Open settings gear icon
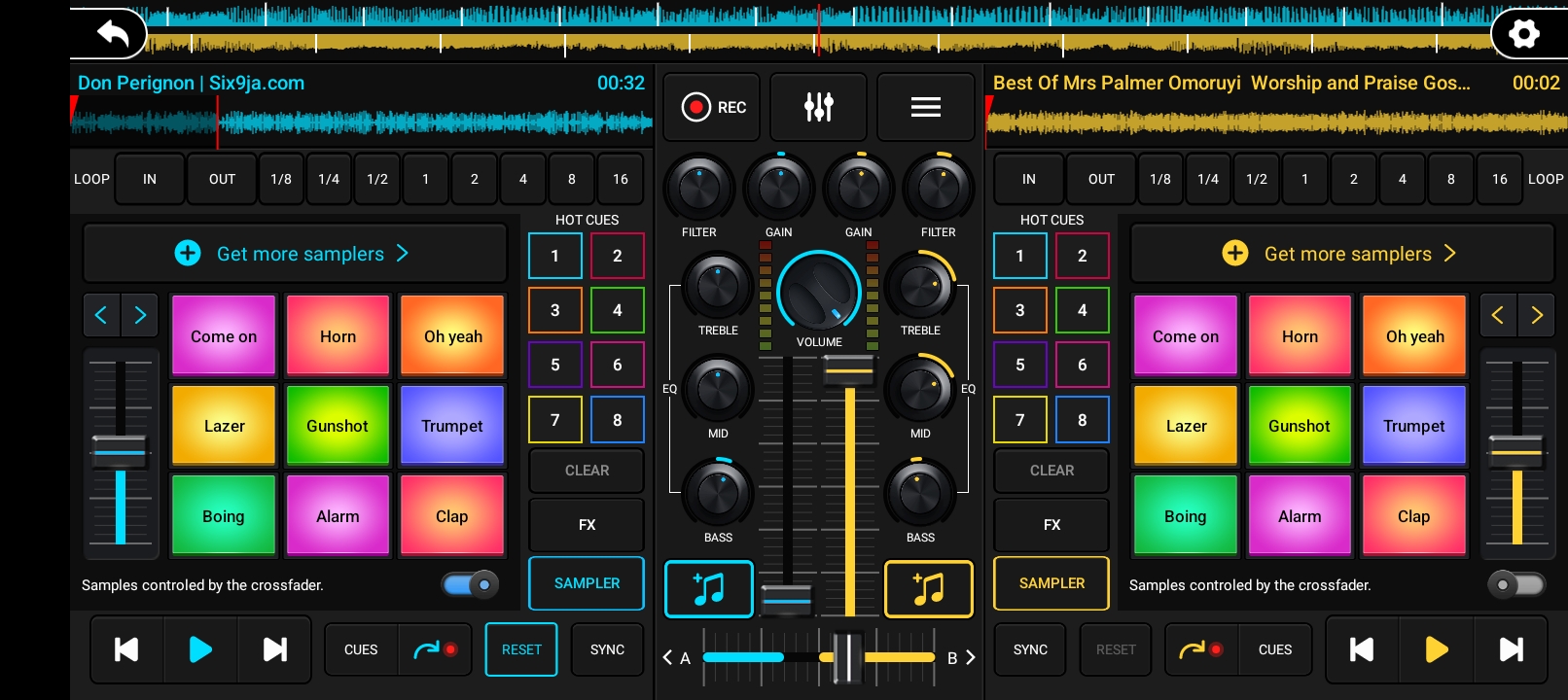The image size is (1568, 700). (1523, 35)
